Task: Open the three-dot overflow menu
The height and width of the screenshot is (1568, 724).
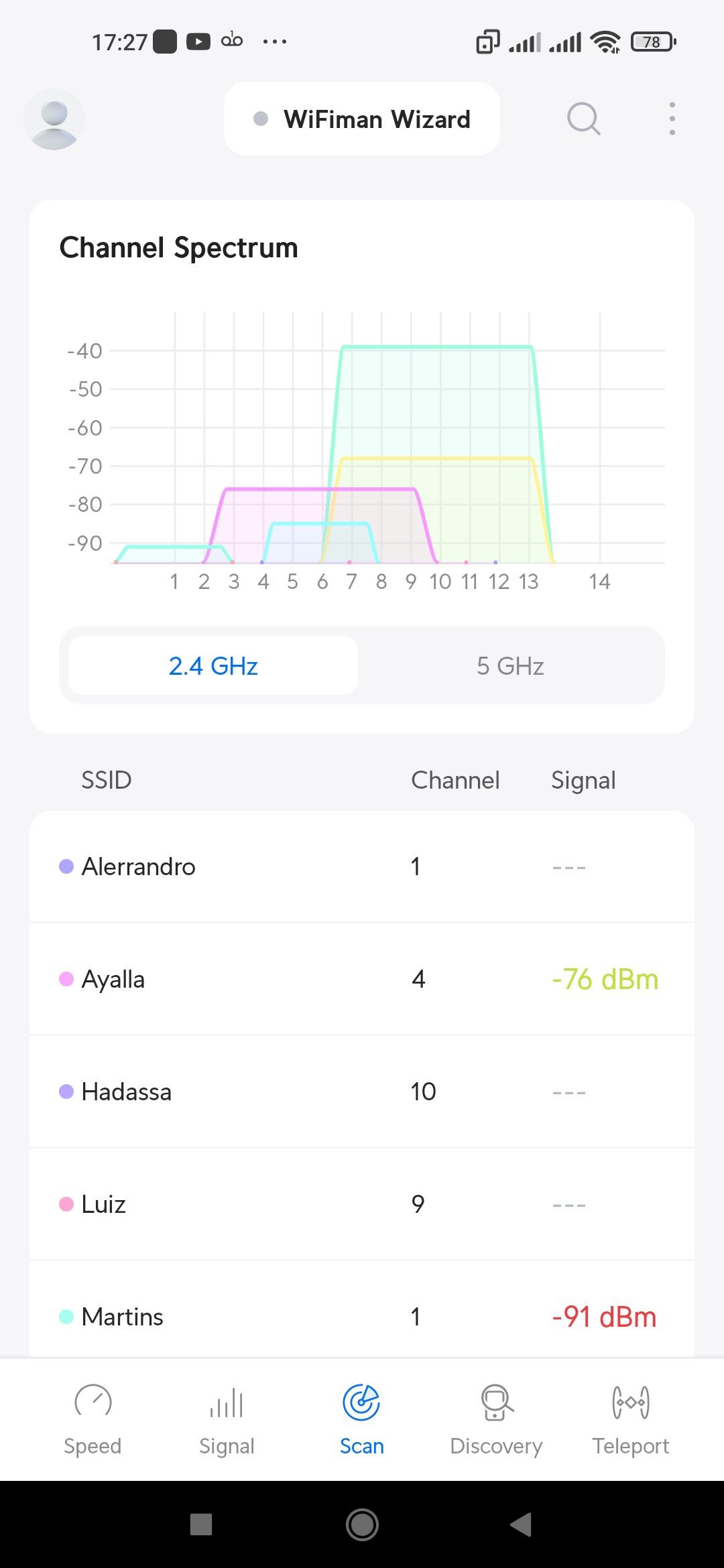Action: point(672,119)
